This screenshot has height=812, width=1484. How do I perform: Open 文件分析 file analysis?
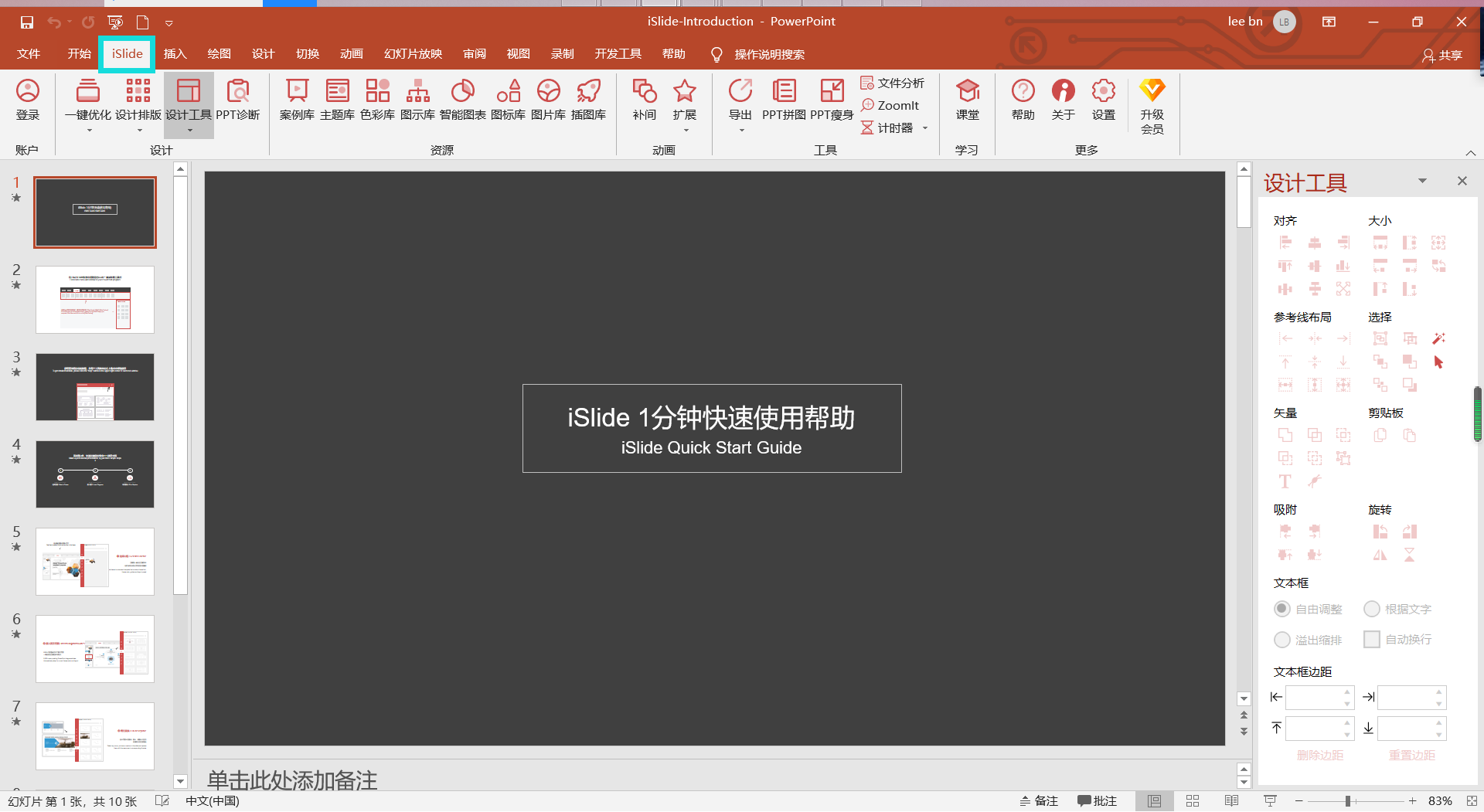click(x=892, y=83)
